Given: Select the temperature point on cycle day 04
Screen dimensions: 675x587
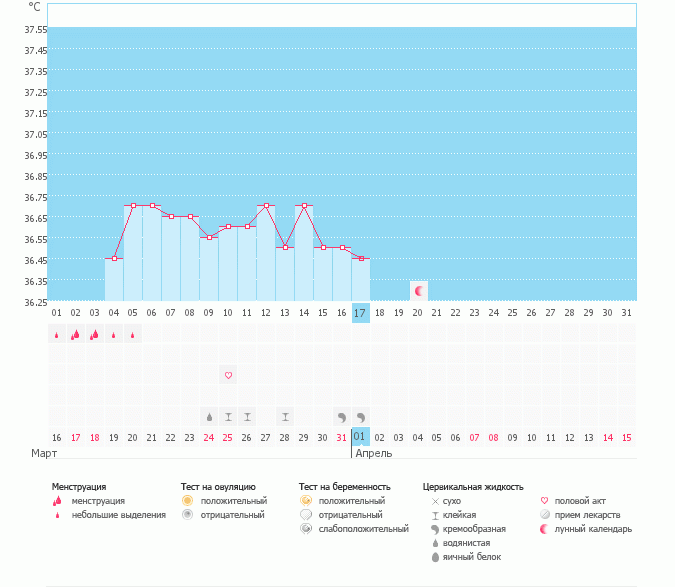Looking at the screenshot, I should [114, 259].
